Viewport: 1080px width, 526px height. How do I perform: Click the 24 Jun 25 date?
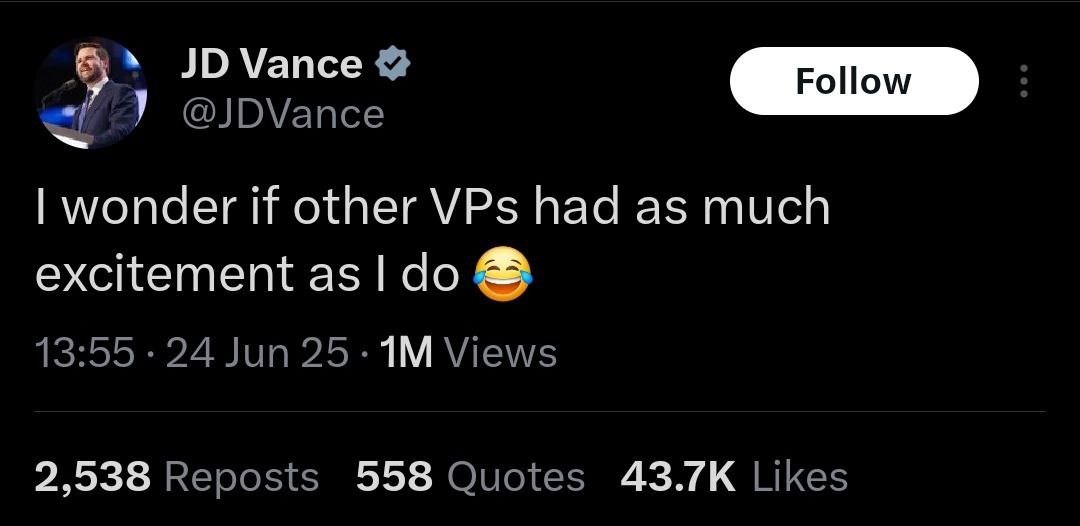click(257, 353)
